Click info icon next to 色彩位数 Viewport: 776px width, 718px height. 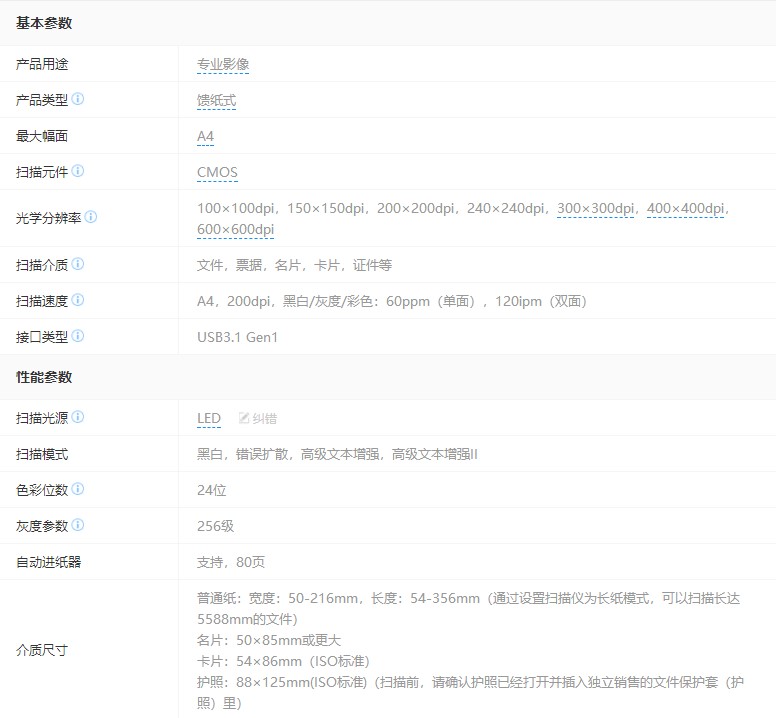[78, 489]
